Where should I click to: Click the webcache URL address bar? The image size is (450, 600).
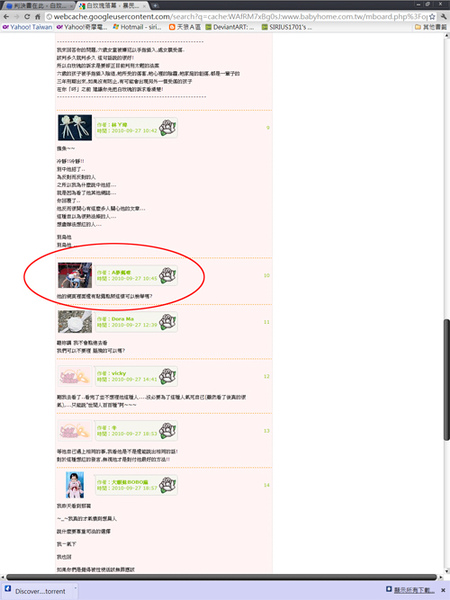(236, 17)
